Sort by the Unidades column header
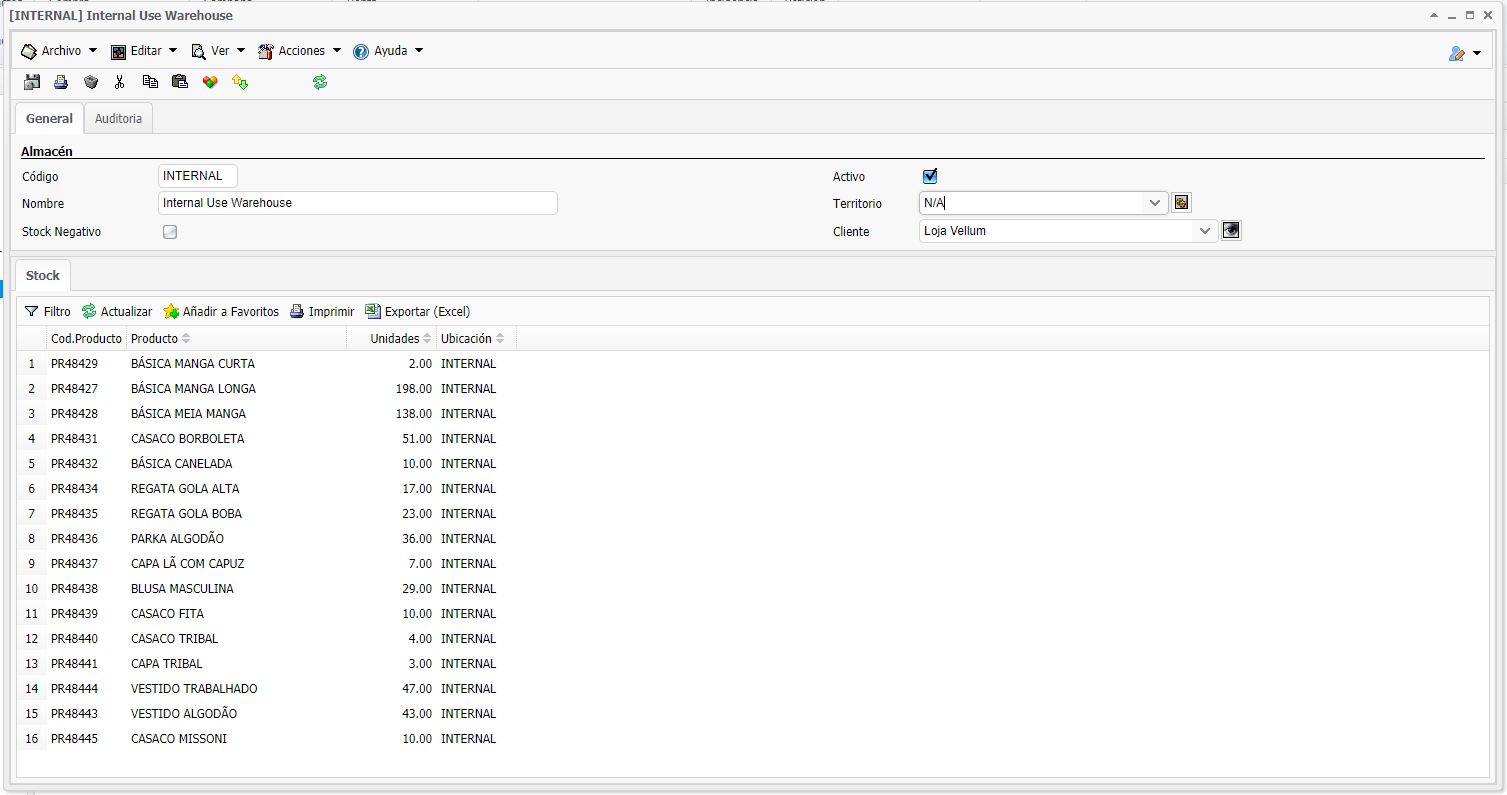This screenshot has height=795, width=1507. pos(394,338)
